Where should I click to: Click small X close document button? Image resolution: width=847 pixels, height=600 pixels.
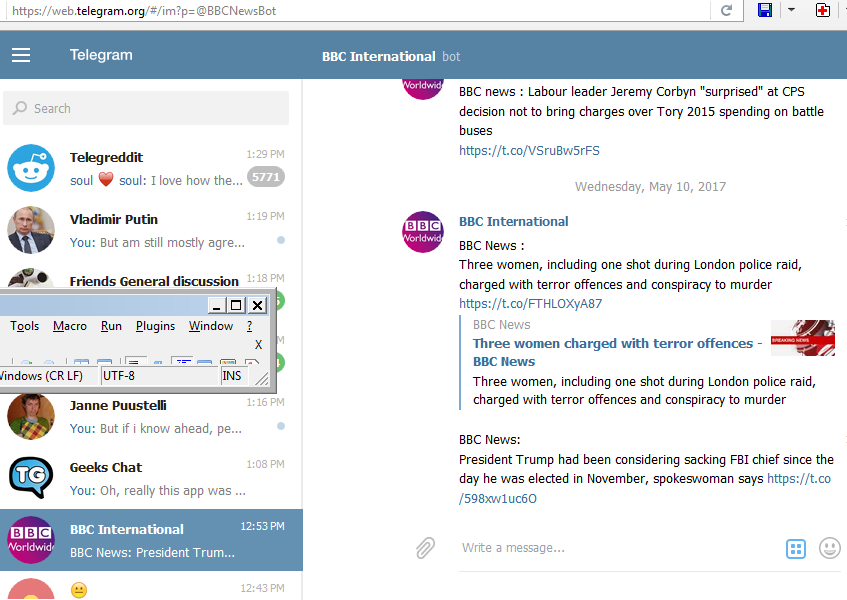[x=259, y=345]
